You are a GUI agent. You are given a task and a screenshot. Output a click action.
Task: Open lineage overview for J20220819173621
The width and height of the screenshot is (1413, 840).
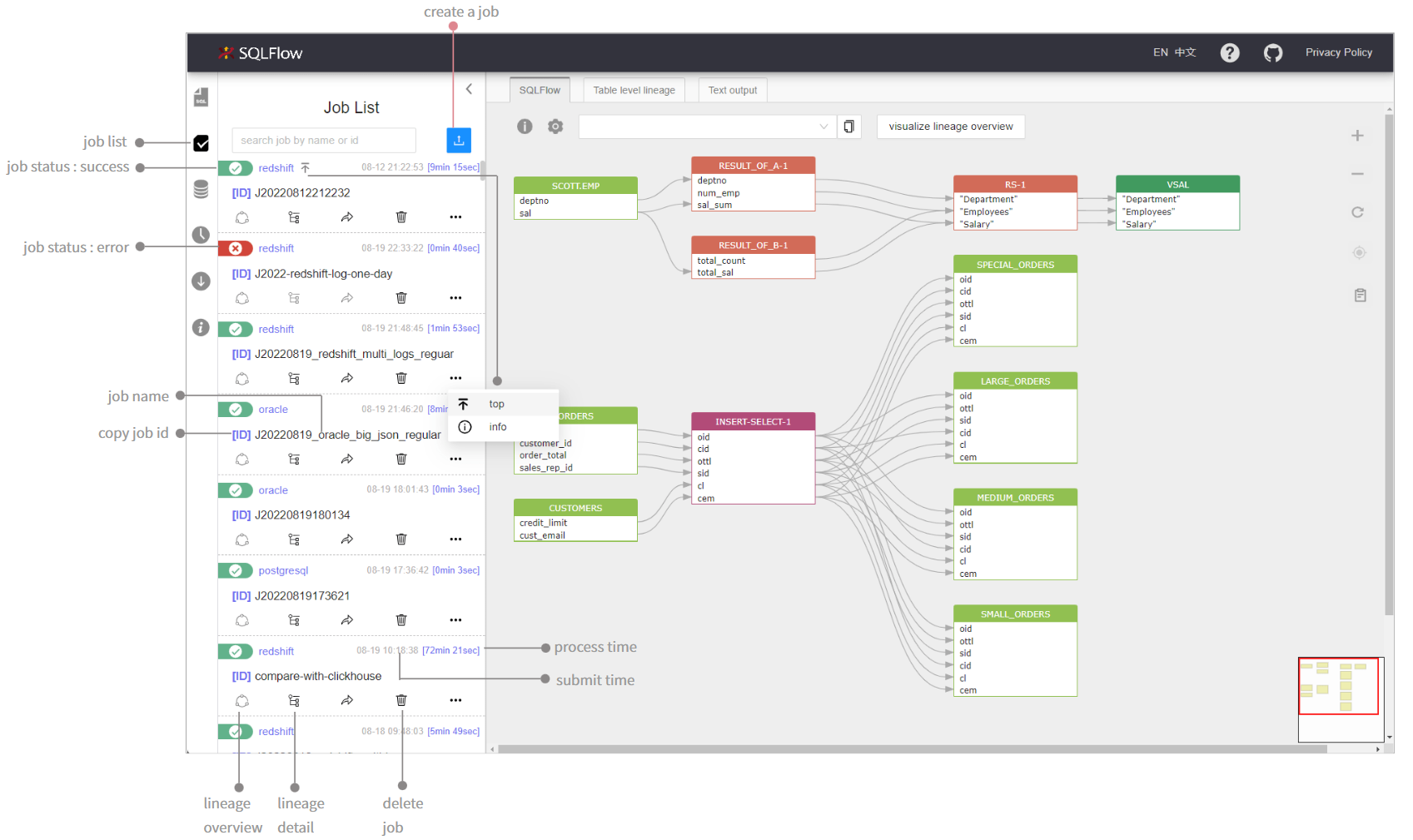(242, 620)
